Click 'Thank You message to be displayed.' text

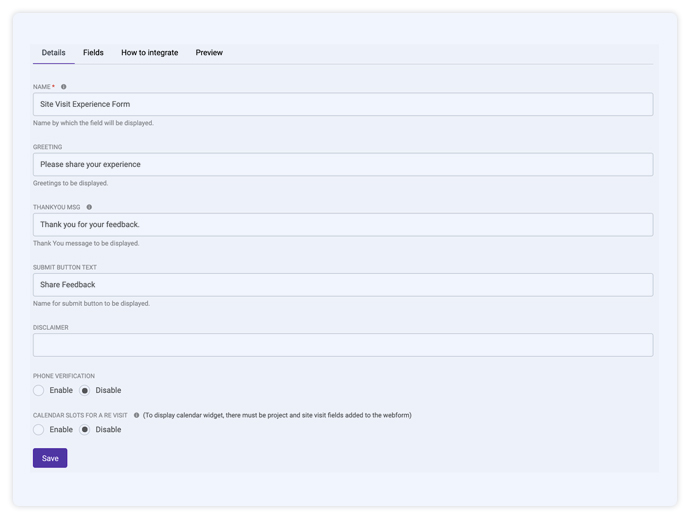pyautogui.click(x=86, y=244)
